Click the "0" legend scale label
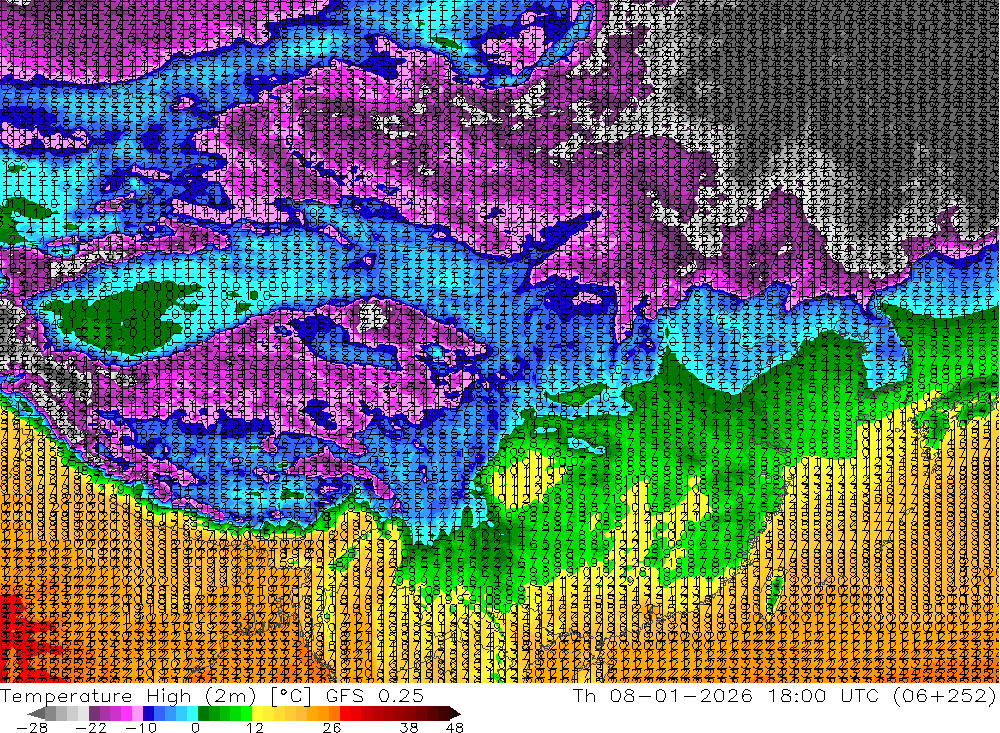This screenshot has width=1000, height=733. click(x=195, y=728)
